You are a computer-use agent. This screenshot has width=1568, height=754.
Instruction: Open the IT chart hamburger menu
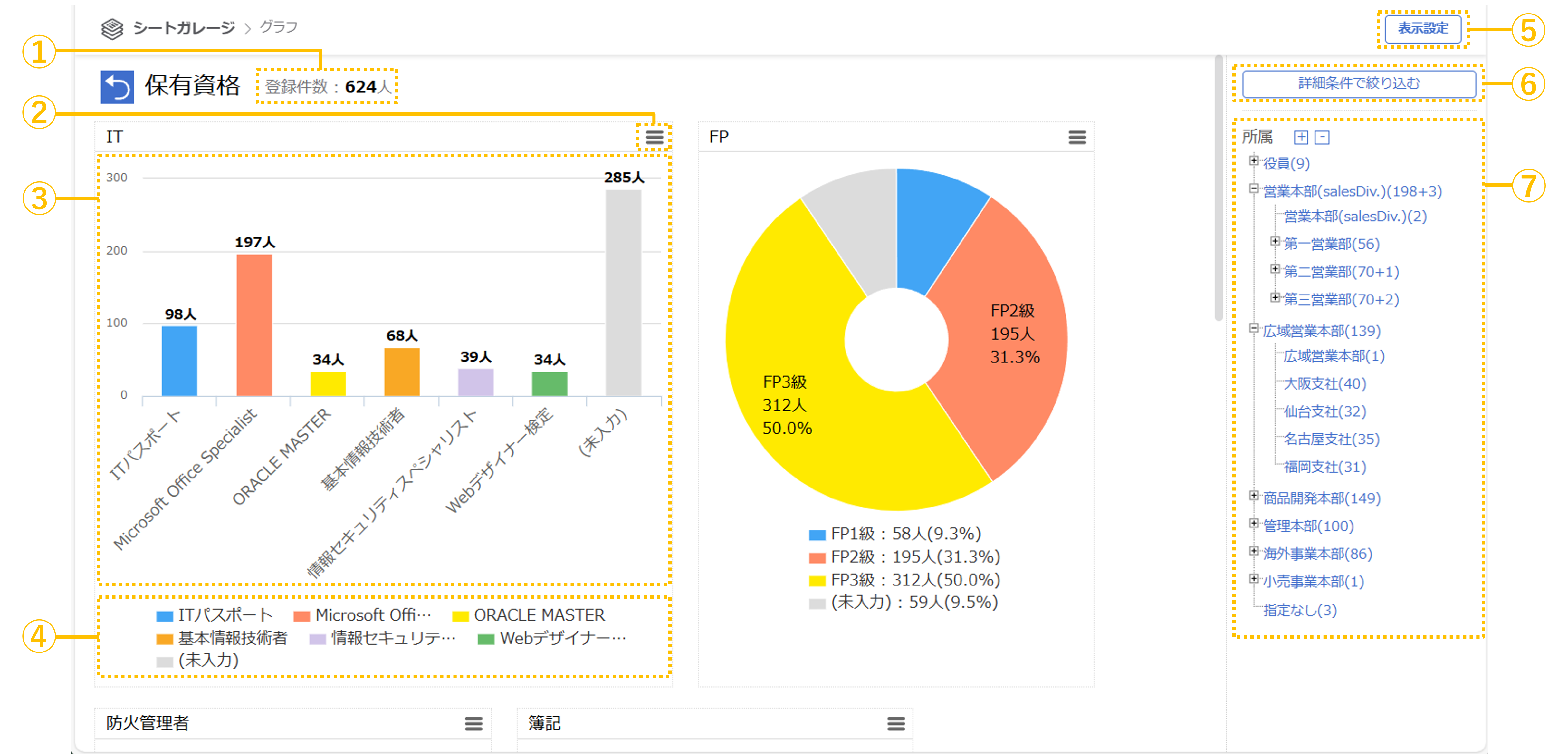tap(654, 138)
